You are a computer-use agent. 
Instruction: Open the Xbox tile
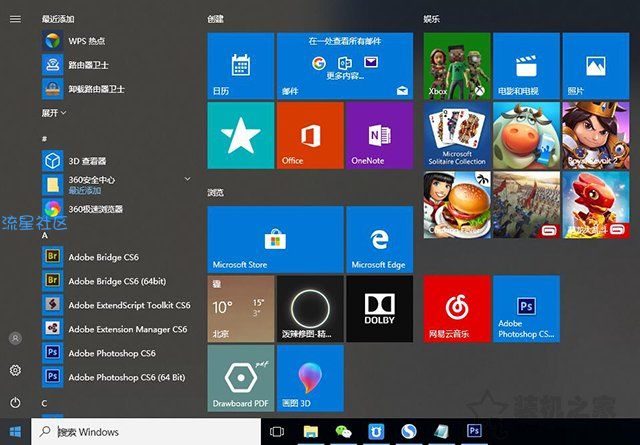click(x=457, y=66)
